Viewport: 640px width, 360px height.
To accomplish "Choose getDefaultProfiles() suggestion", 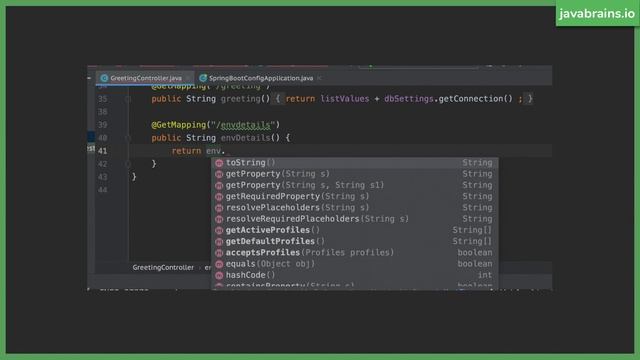I will tap(354, 241).
